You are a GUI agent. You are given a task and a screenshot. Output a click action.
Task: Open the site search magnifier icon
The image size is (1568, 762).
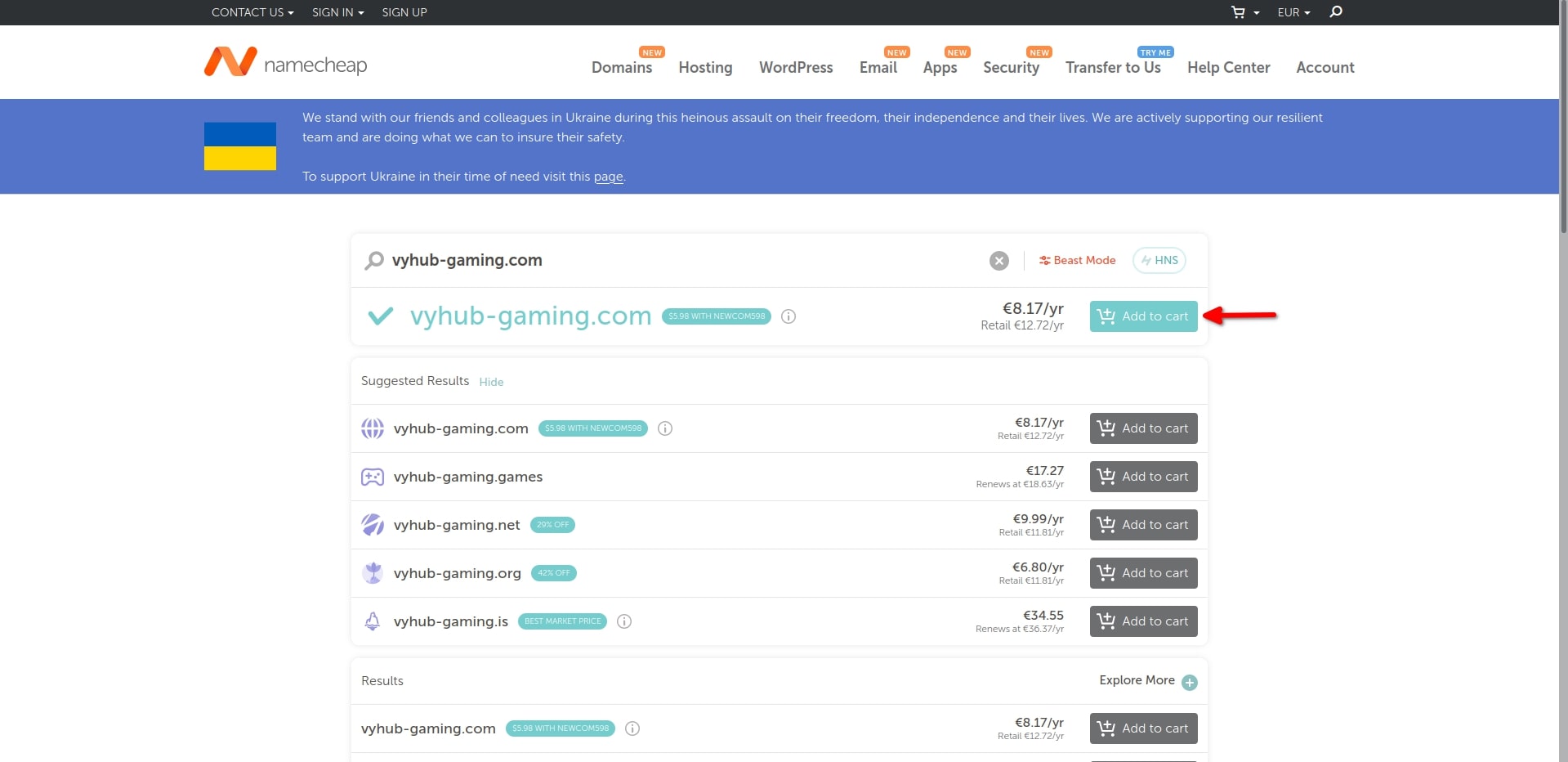1336,12
